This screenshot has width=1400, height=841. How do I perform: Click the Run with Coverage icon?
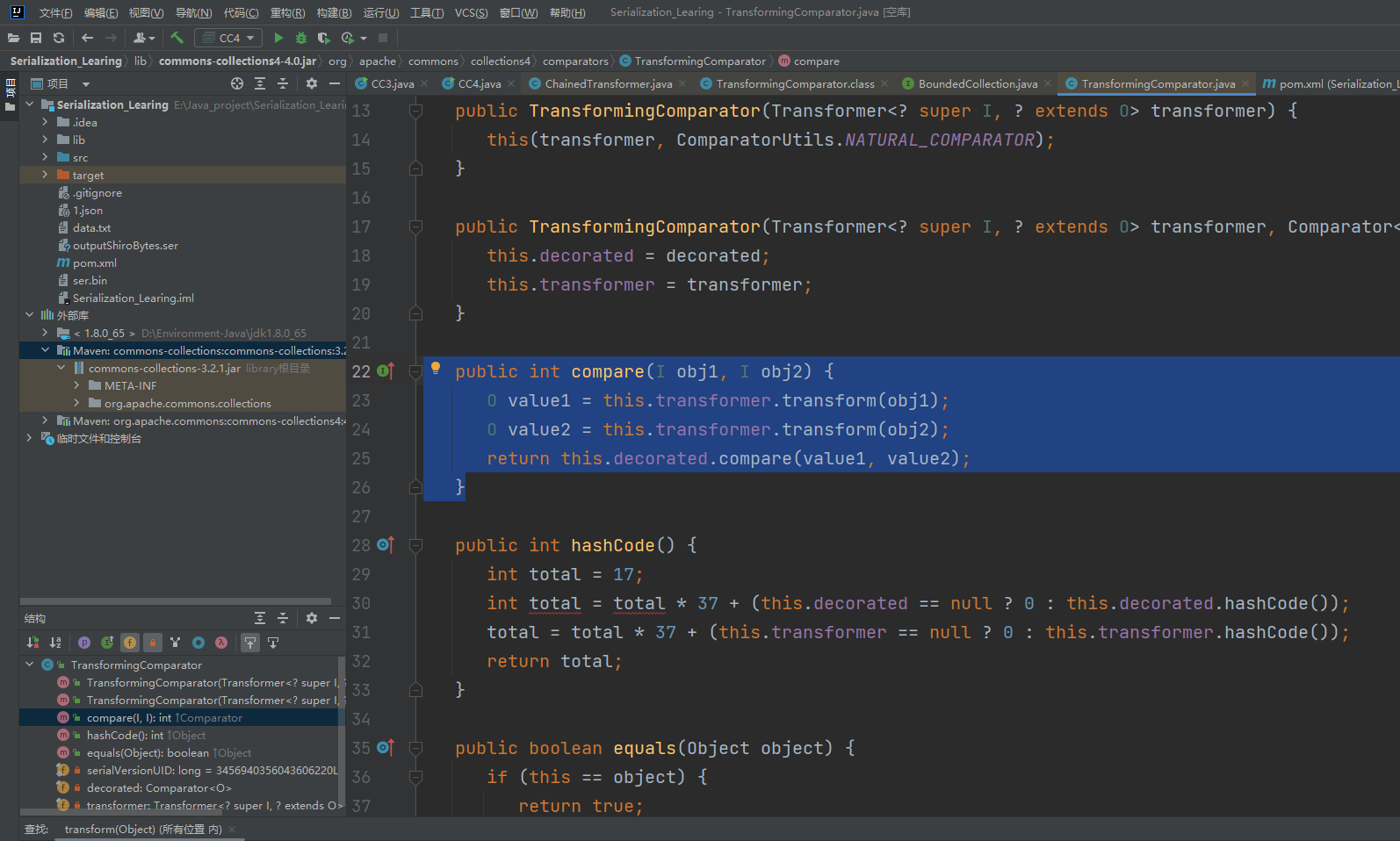click(323, 38)
